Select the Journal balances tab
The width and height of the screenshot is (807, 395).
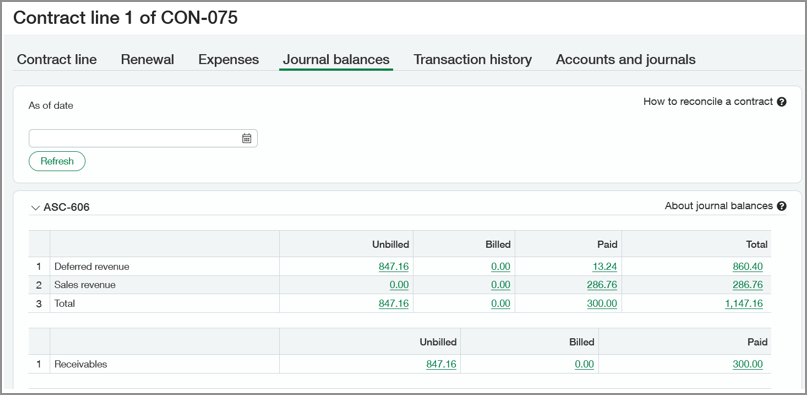pos(336,60)
